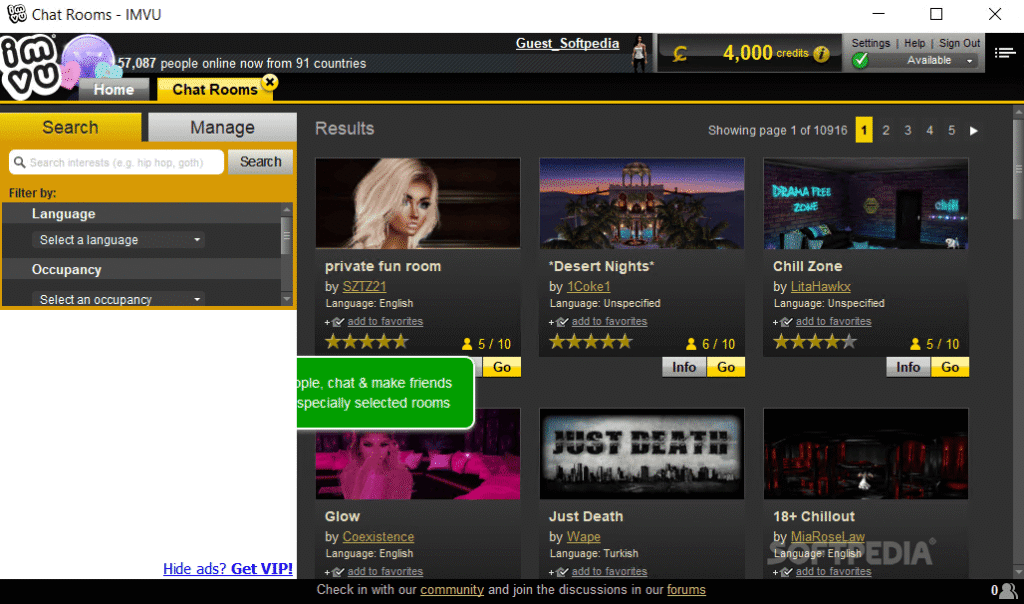This screenshot has width=1024, height=604.
Task: Open the hamburger list menu icon
Action: [x=1004, y=53]
